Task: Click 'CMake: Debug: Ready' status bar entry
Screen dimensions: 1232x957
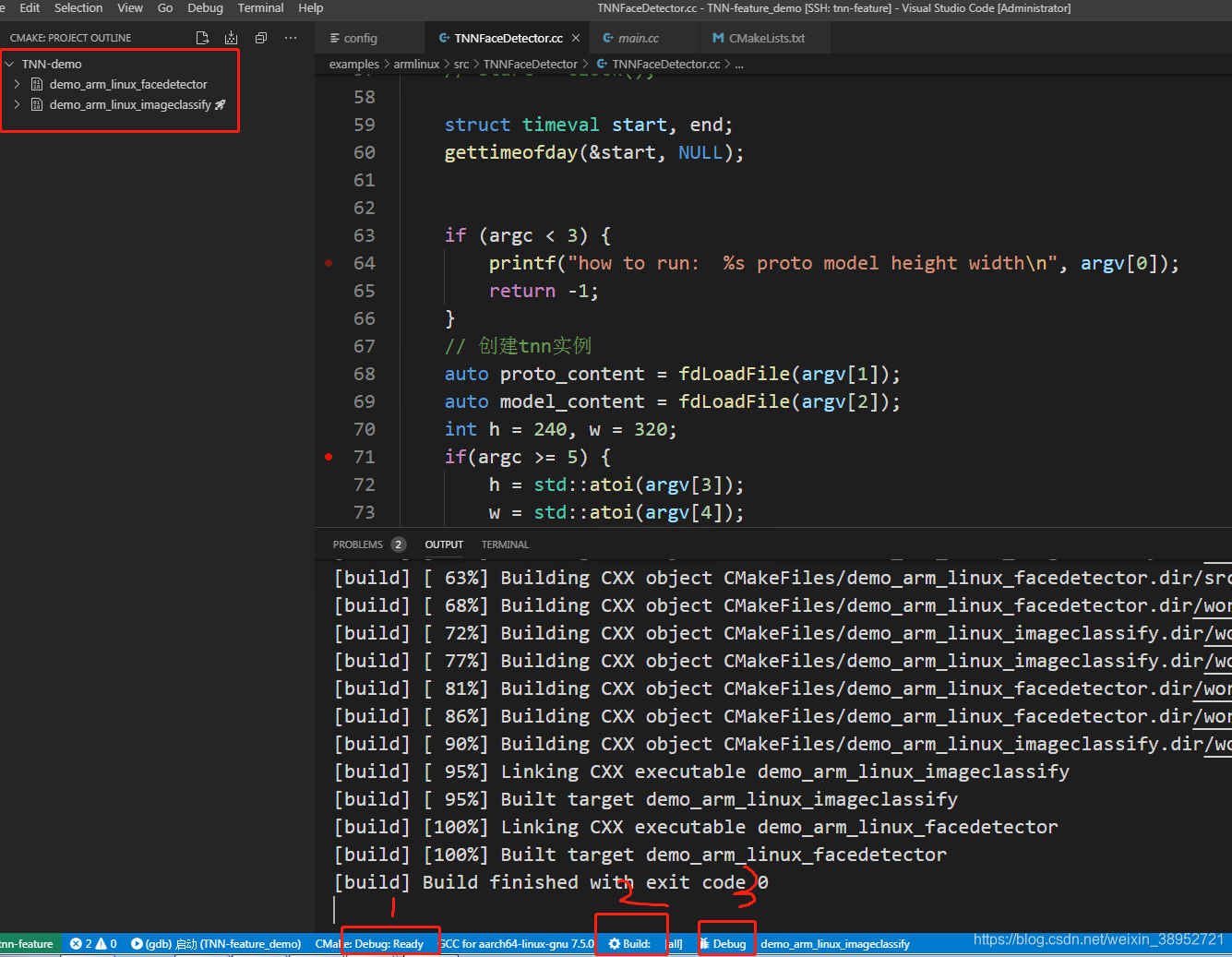Action: (369, 943)
